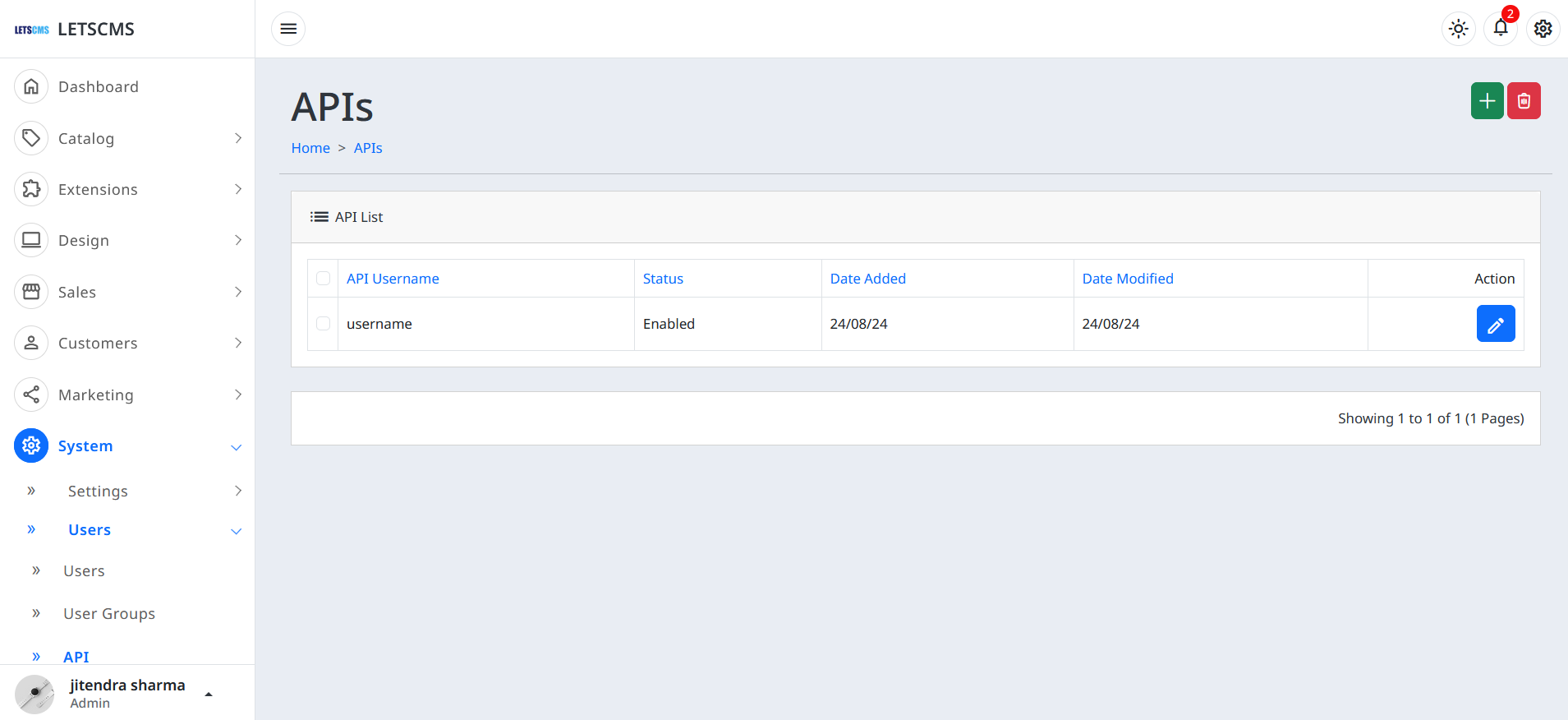Toggle light theme sun icon
The height and width of the screenshot is (720, 1568).
[x=1458, y=29]
